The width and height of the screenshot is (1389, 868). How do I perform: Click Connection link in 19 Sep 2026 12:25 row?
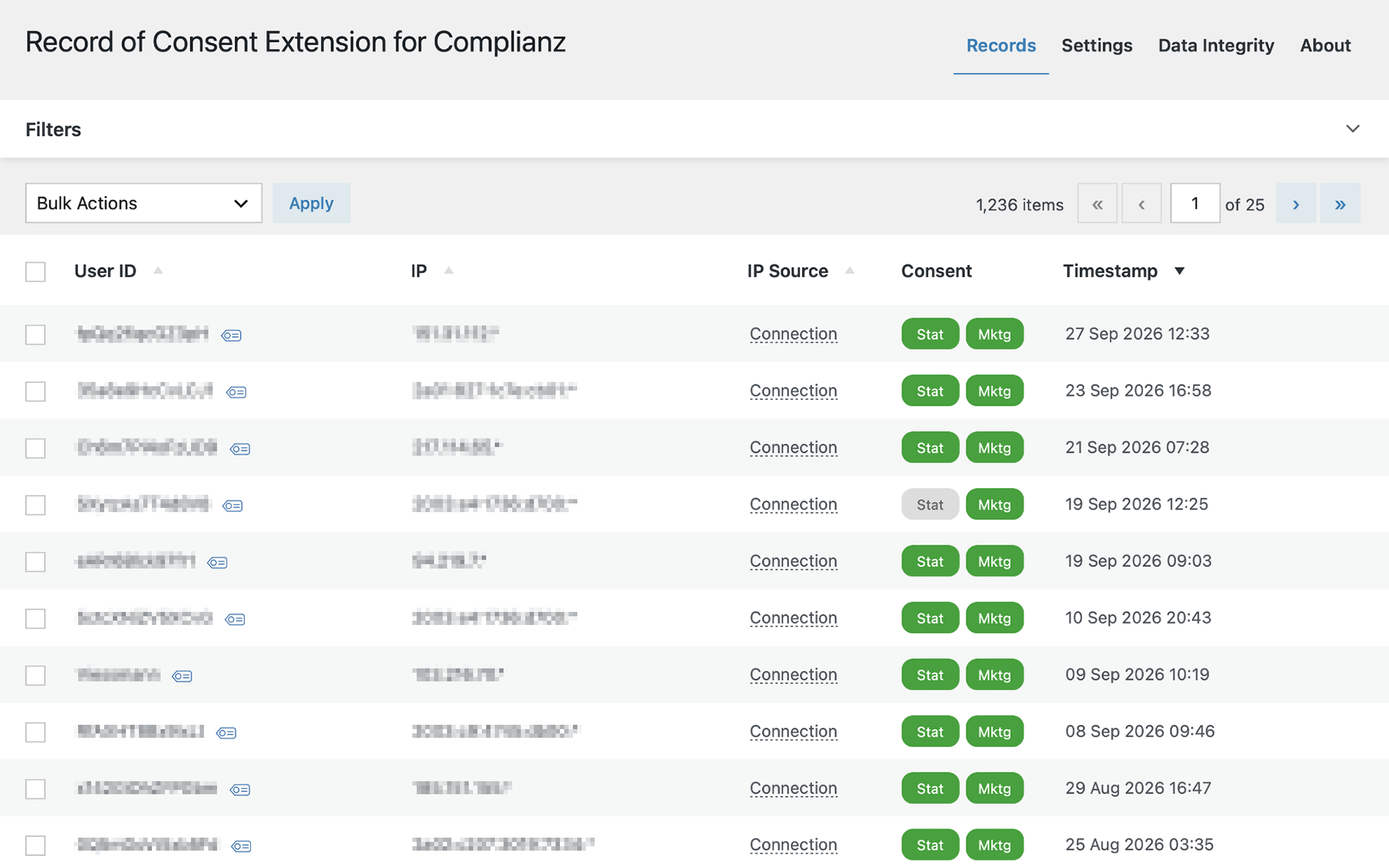(793, 504)
